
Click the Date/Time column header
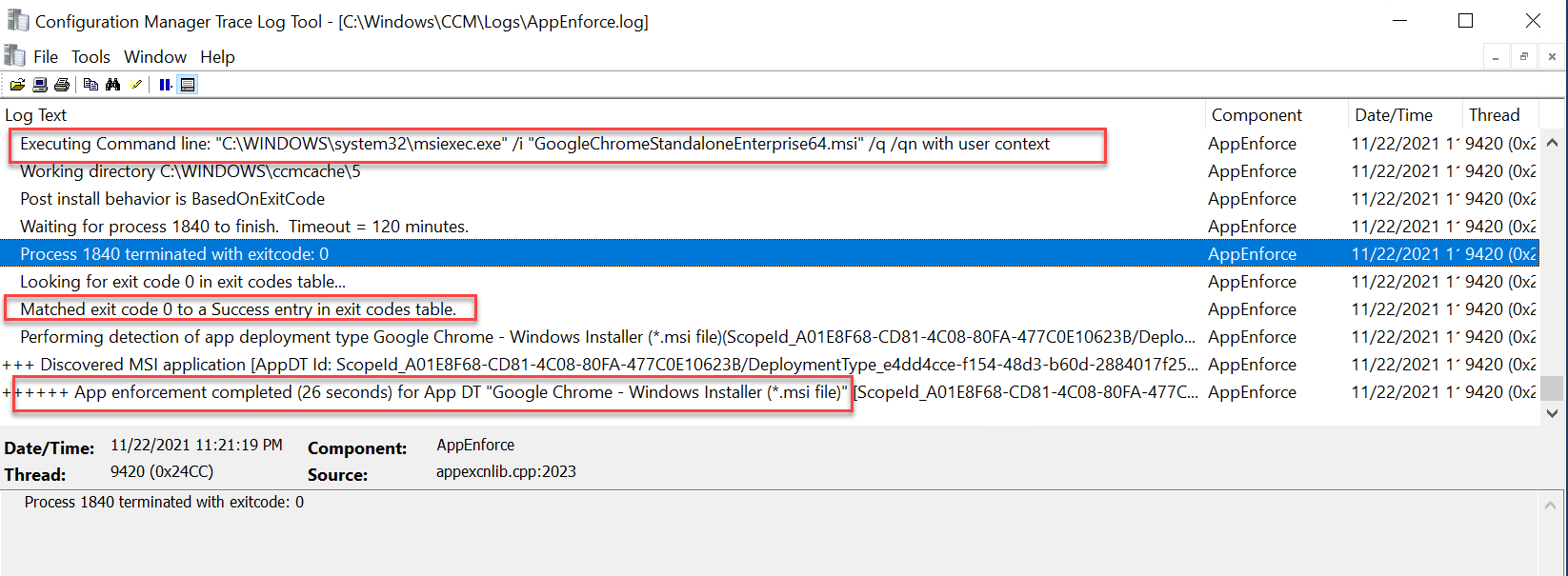(1393, 115)
